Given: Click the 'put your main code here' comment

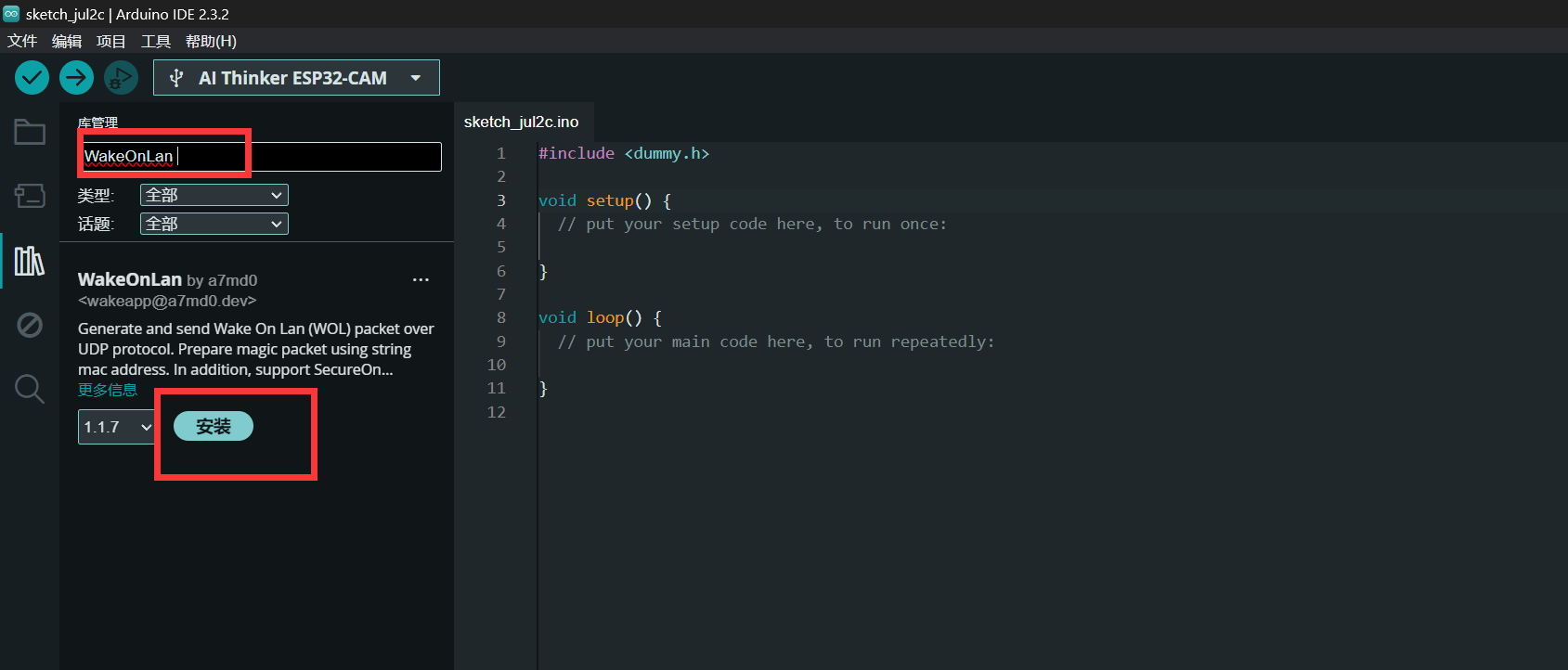Looking at the screenshot, I should [x=776, y=341].
